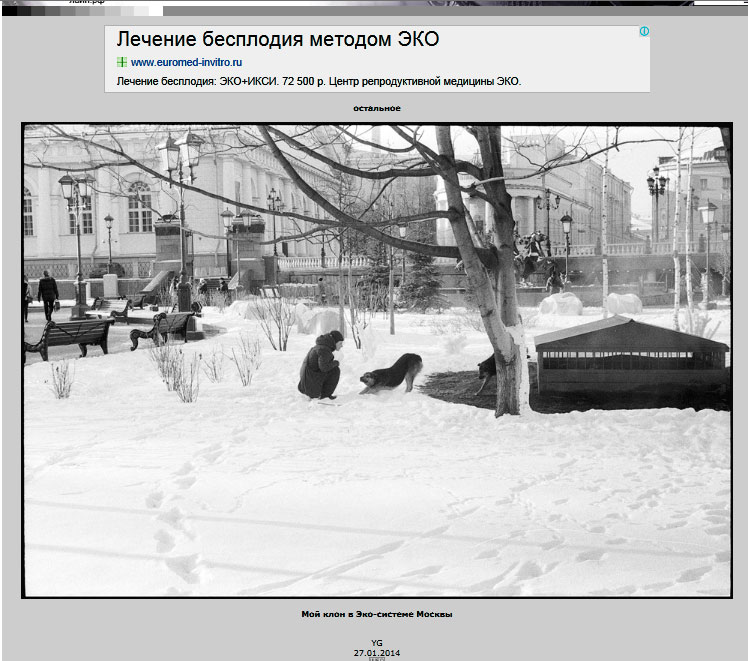The image size is (748, 661).
Task: Click the photo caption 'Мой клон в Эко-системе Москвы'
Action: tap(377, 614)
